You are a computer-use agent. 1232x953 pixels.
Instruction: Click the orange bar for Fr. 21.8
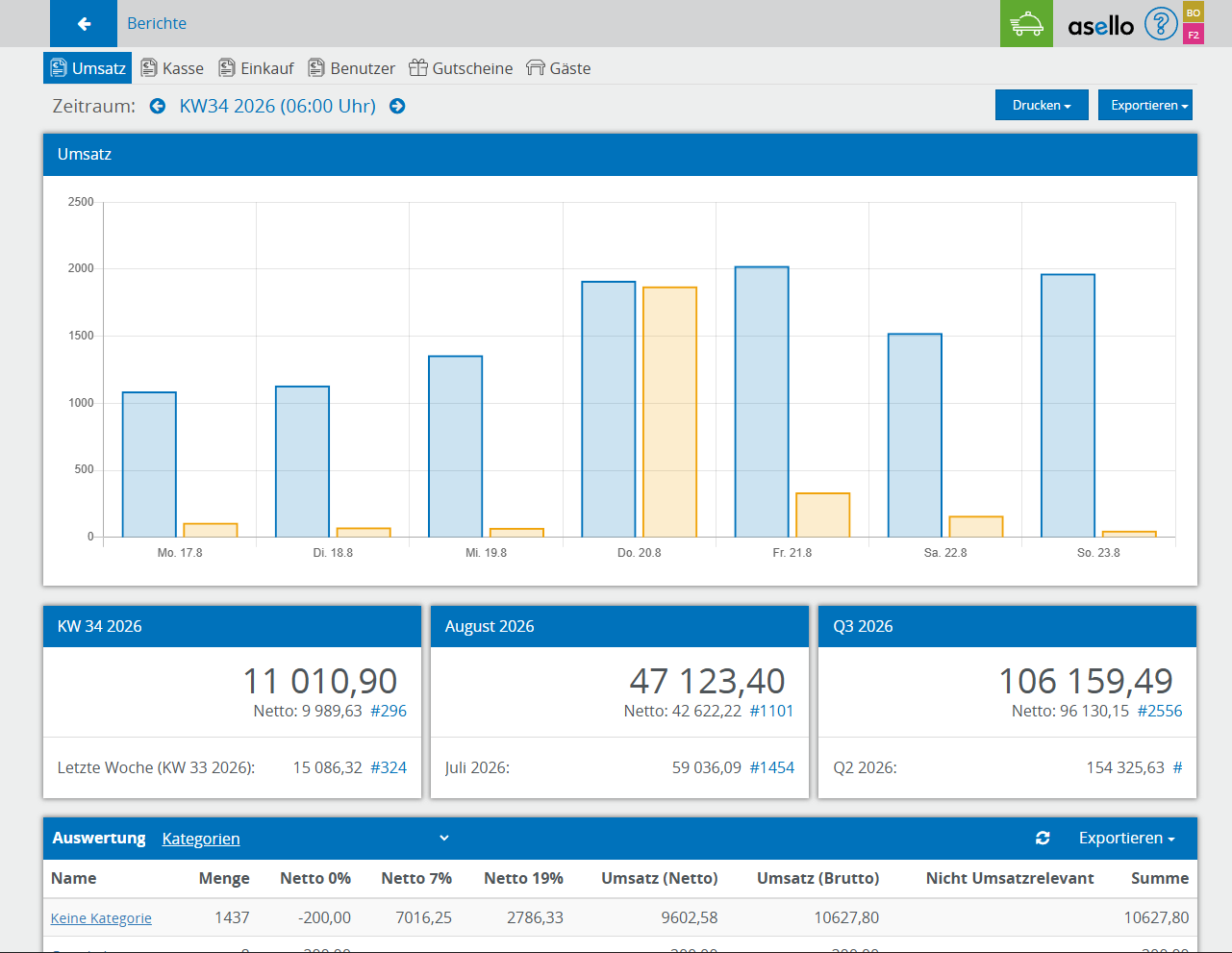822,514
